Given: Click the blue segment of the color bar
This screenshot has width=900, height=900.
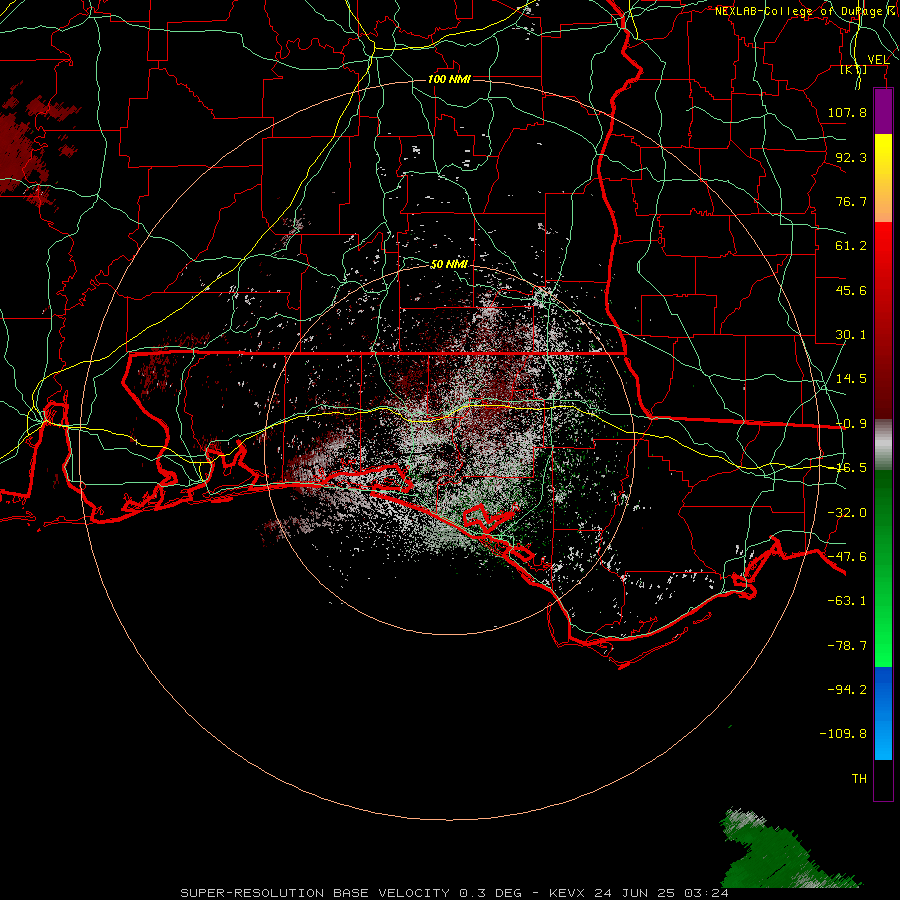Looking at the screenshot, I should click(x=883, y=713).
